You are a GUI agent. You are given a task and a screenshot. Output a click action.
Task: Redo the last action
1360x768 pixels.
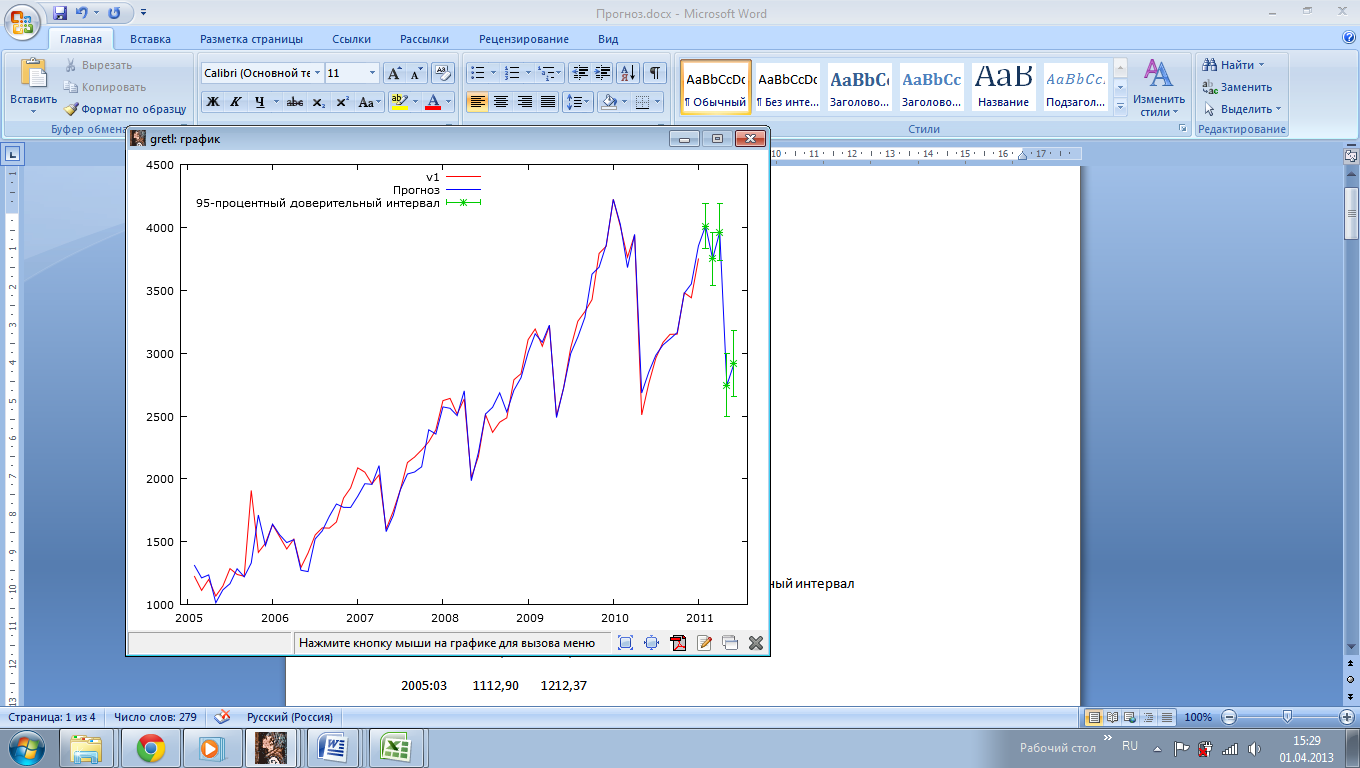(114, 13)
